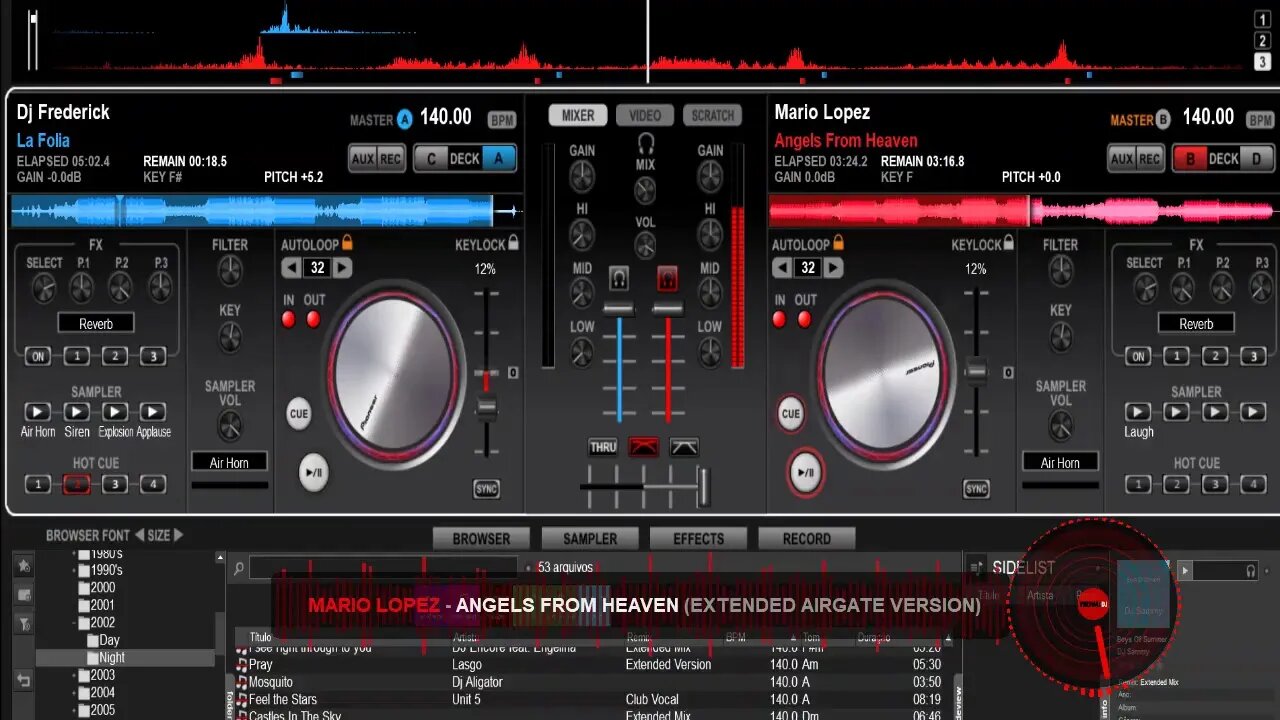Click the left deck Loop OUT red button

pos(313,319)
